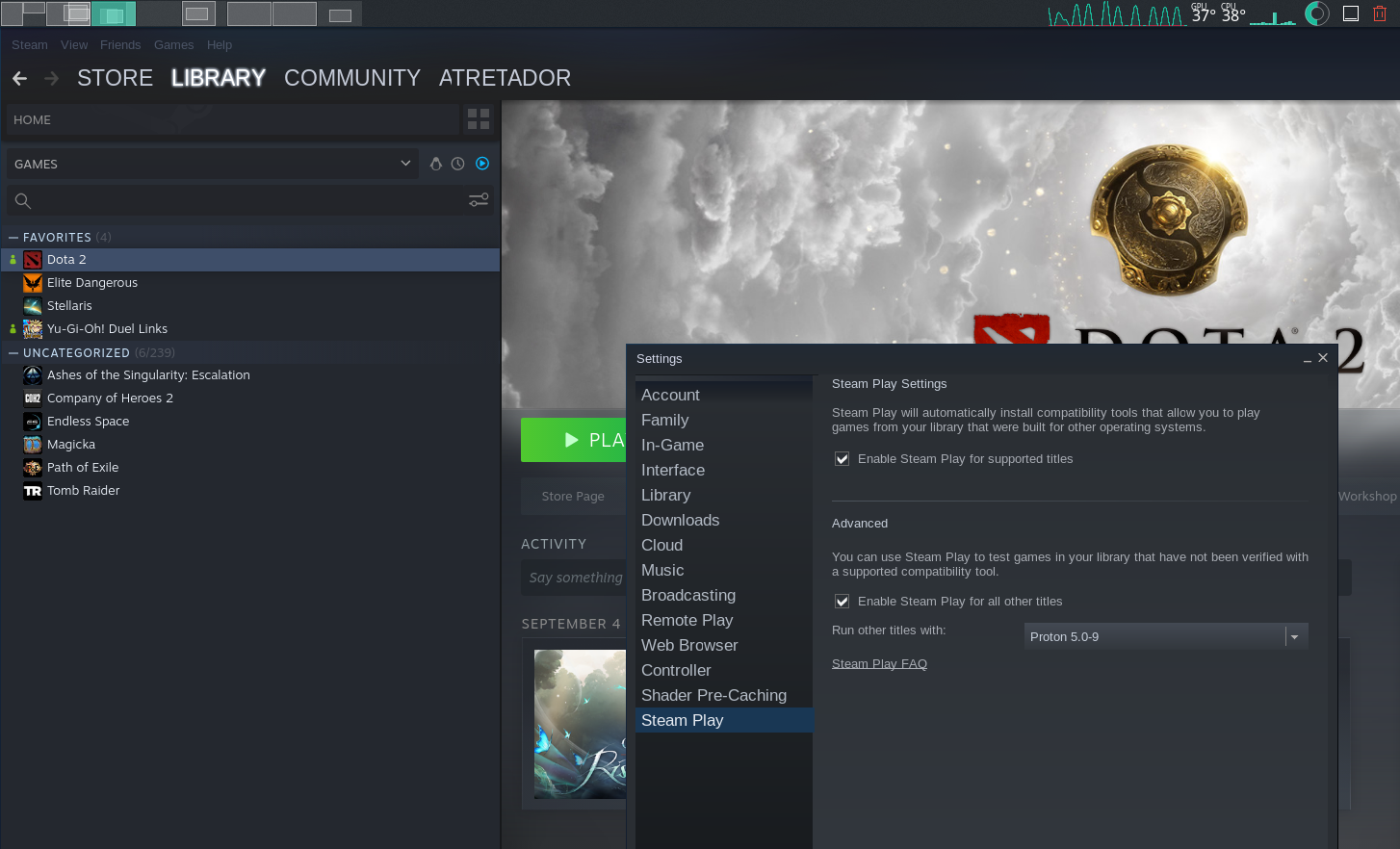
Task: Toggle ready-to-play filter icon
Action: [482, 164]
